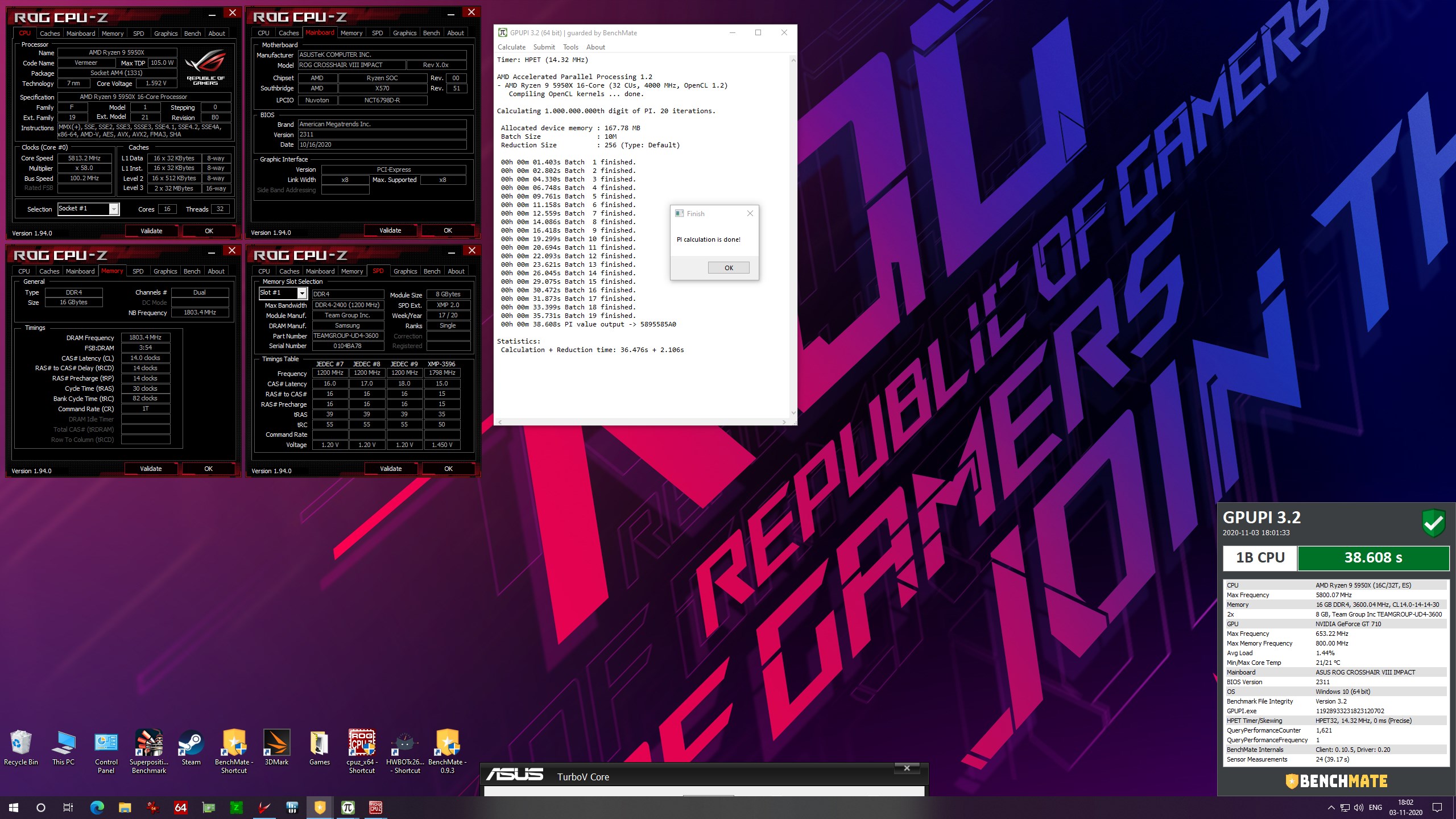The height and width of the screenshot is (819, 1456).
Task: Click the 38.608 s result in BenchMate
Action: coord(1373,558)
